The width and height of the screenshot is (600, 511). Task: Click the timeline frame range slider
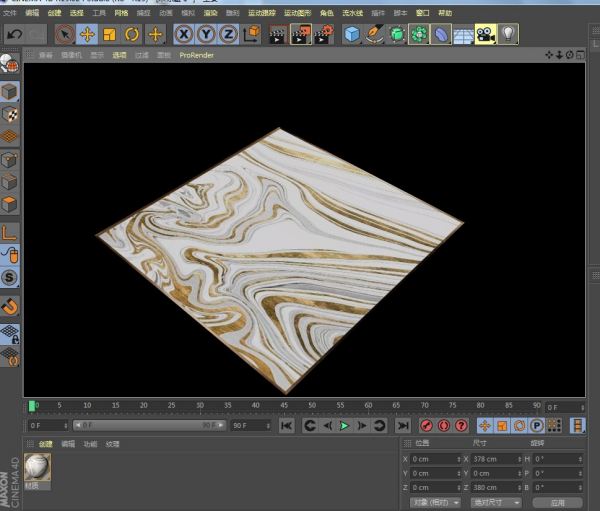coord(148,425)
